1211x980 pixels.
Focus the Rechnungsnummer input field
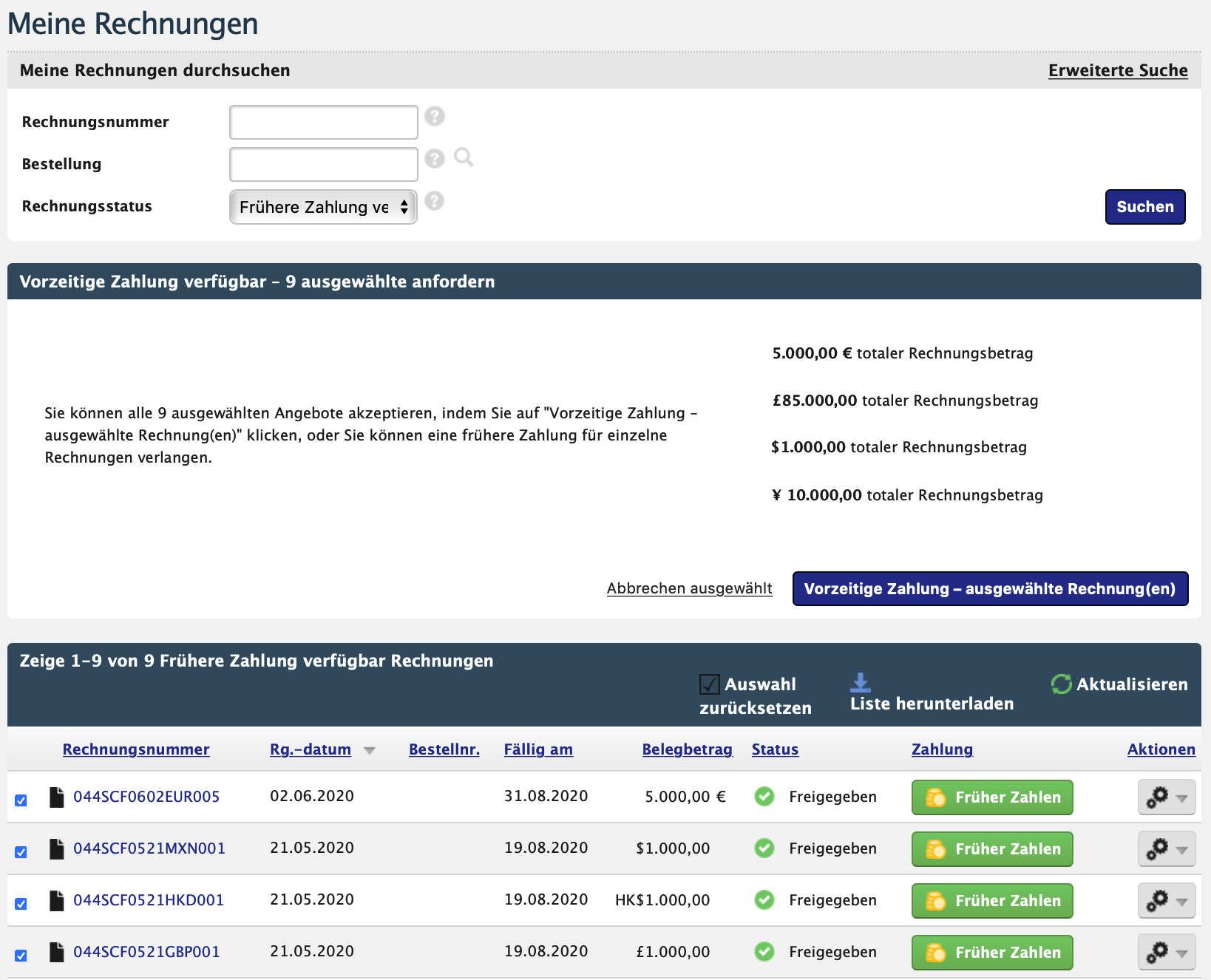[x=324, y=122]
